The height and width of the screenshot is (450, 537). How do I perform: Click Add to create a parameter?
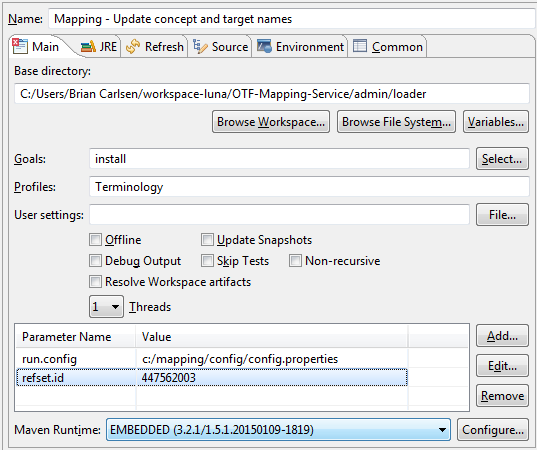coord(502,336)
